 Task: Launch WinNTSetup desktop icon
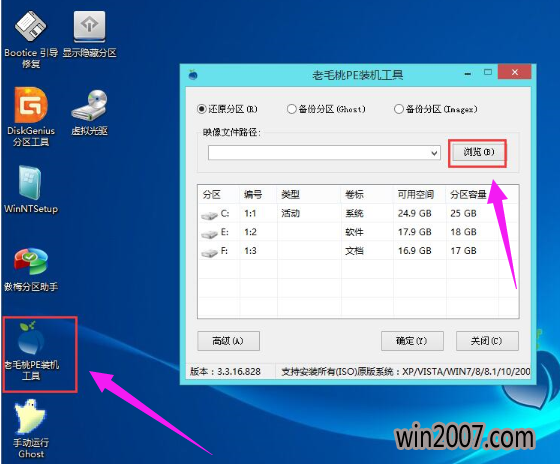click(31, 189)
